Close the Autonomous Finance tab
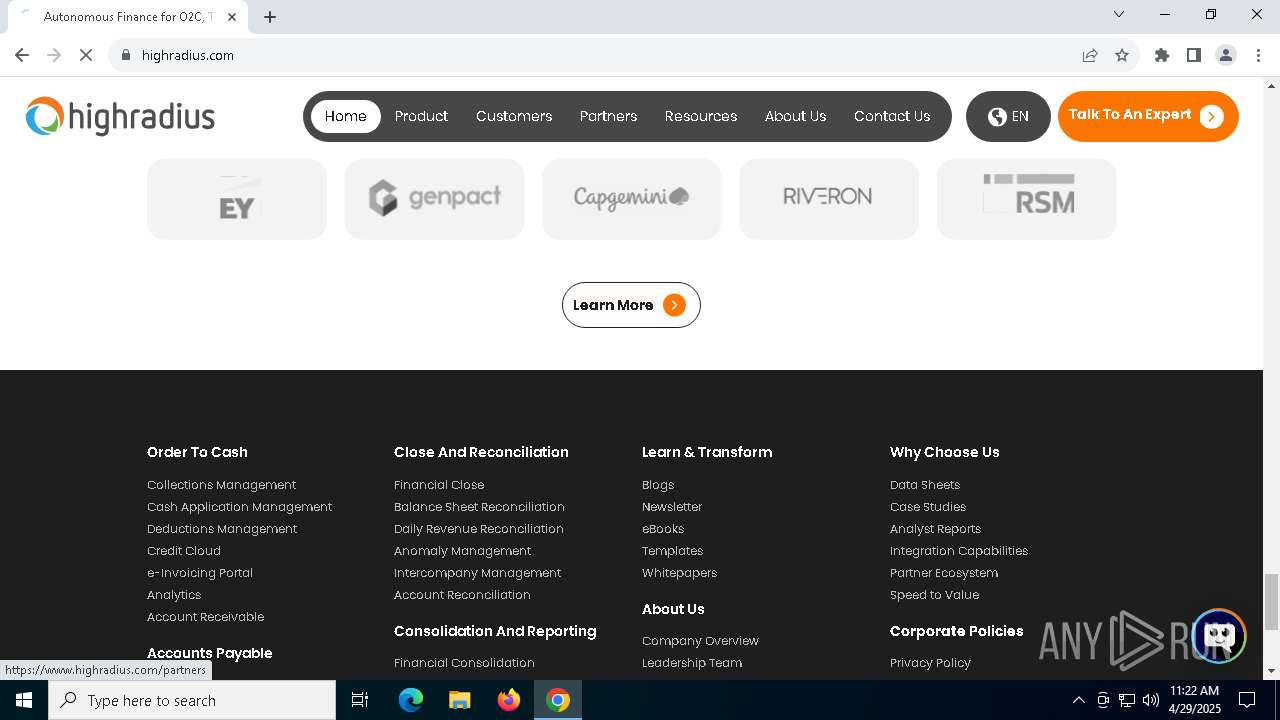 (x=232, y=16)
